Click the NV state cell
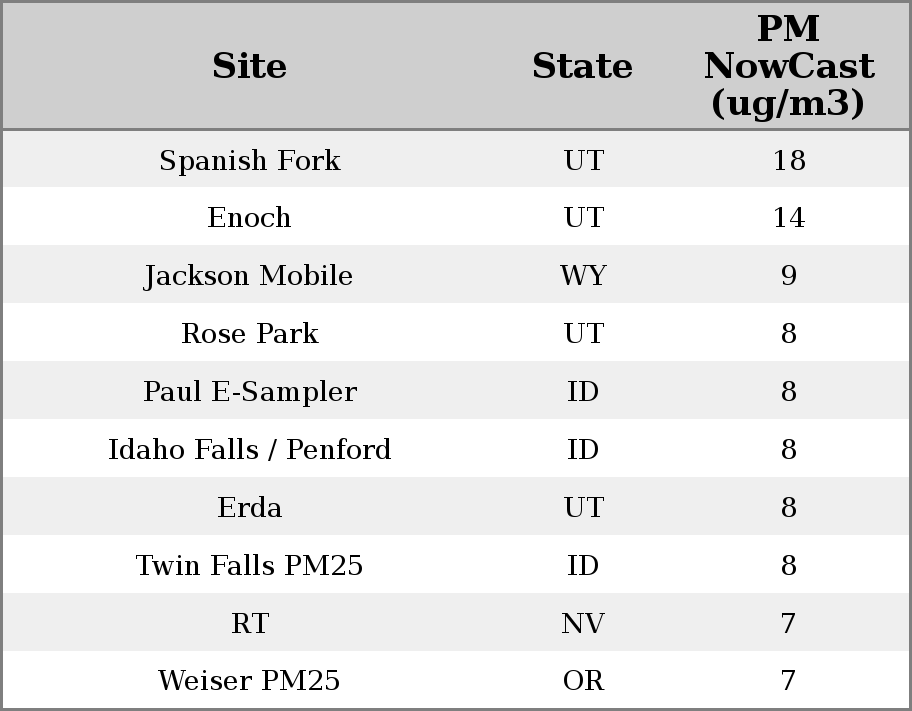The image size is (912, 711). 583,624
